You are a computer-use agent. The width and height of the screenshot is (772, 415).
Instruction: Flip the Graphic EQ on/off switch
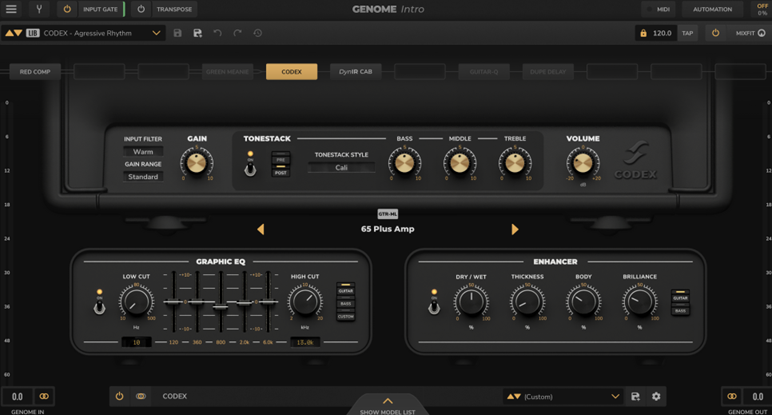pos(99,308)
